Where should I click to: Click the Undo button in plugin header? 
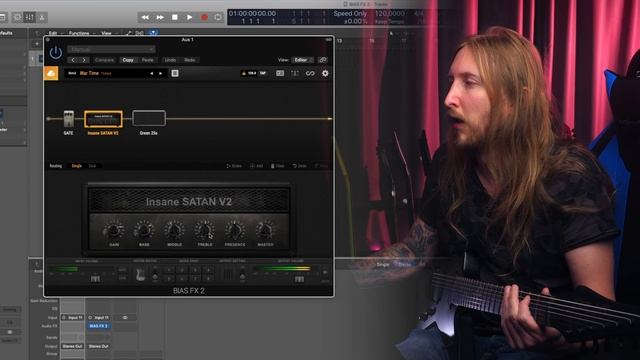(170, 60)
